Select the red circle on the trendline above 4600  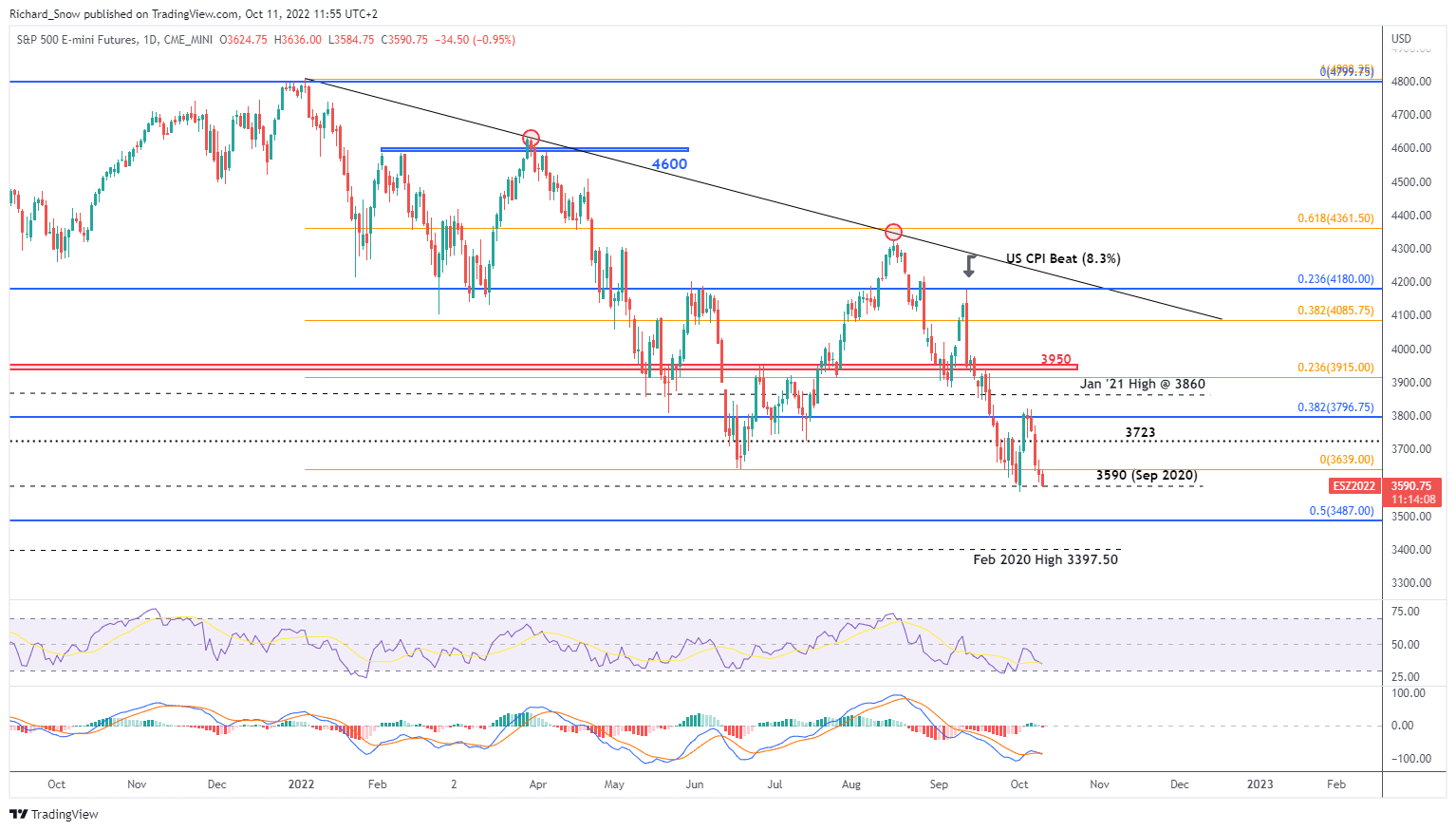click(531, 139)
